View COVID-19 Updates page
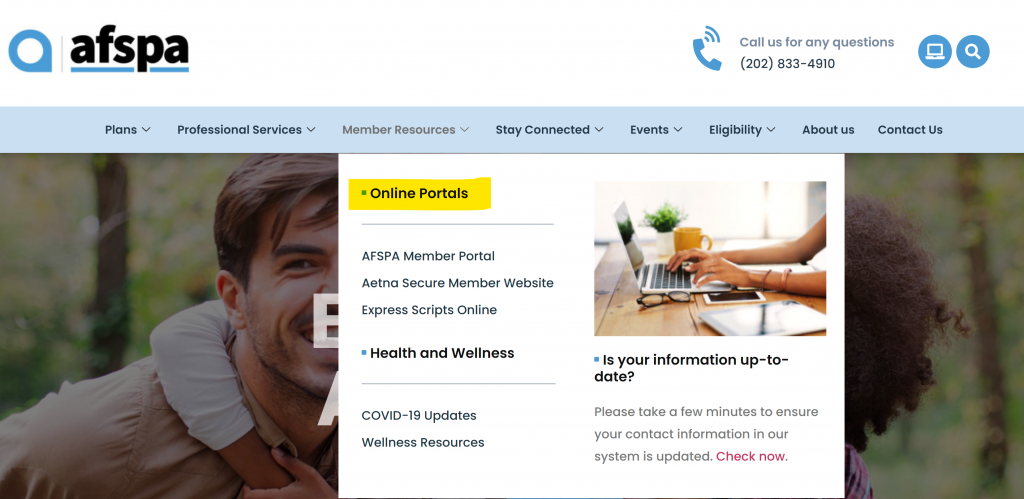The image size is (1024, 499). pyautogui.click(x=419, y=415)
